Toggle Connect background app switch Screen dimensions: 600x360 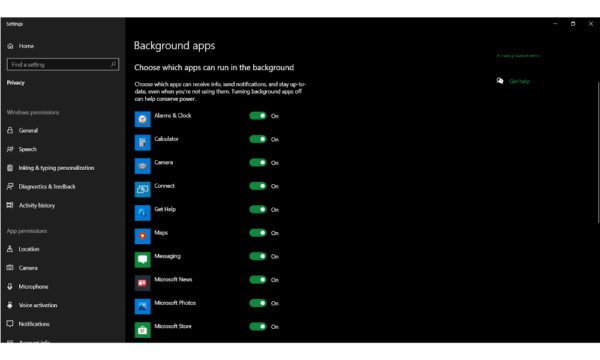(x=258, y=186)
